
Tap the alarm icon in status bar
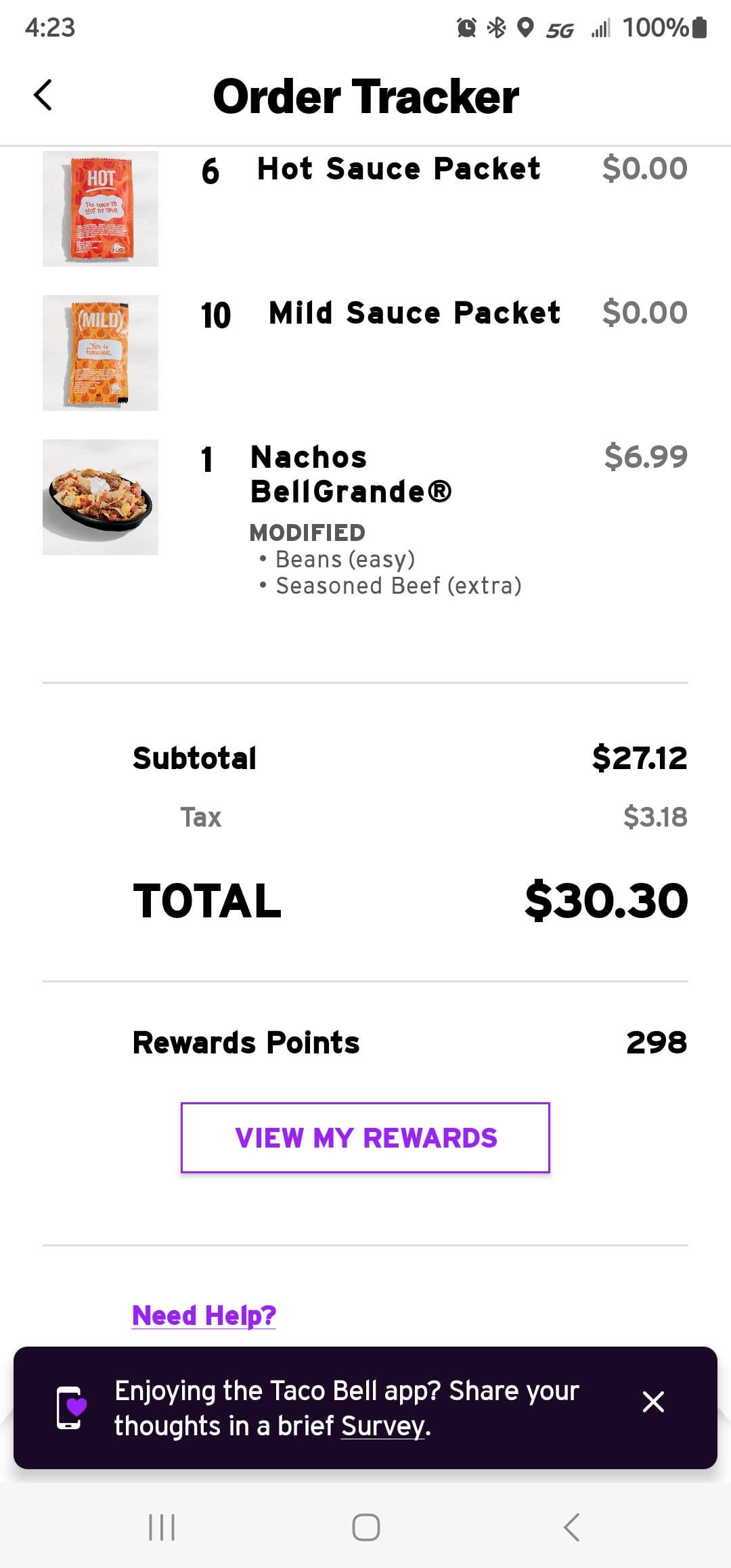(x=466, y=28)
